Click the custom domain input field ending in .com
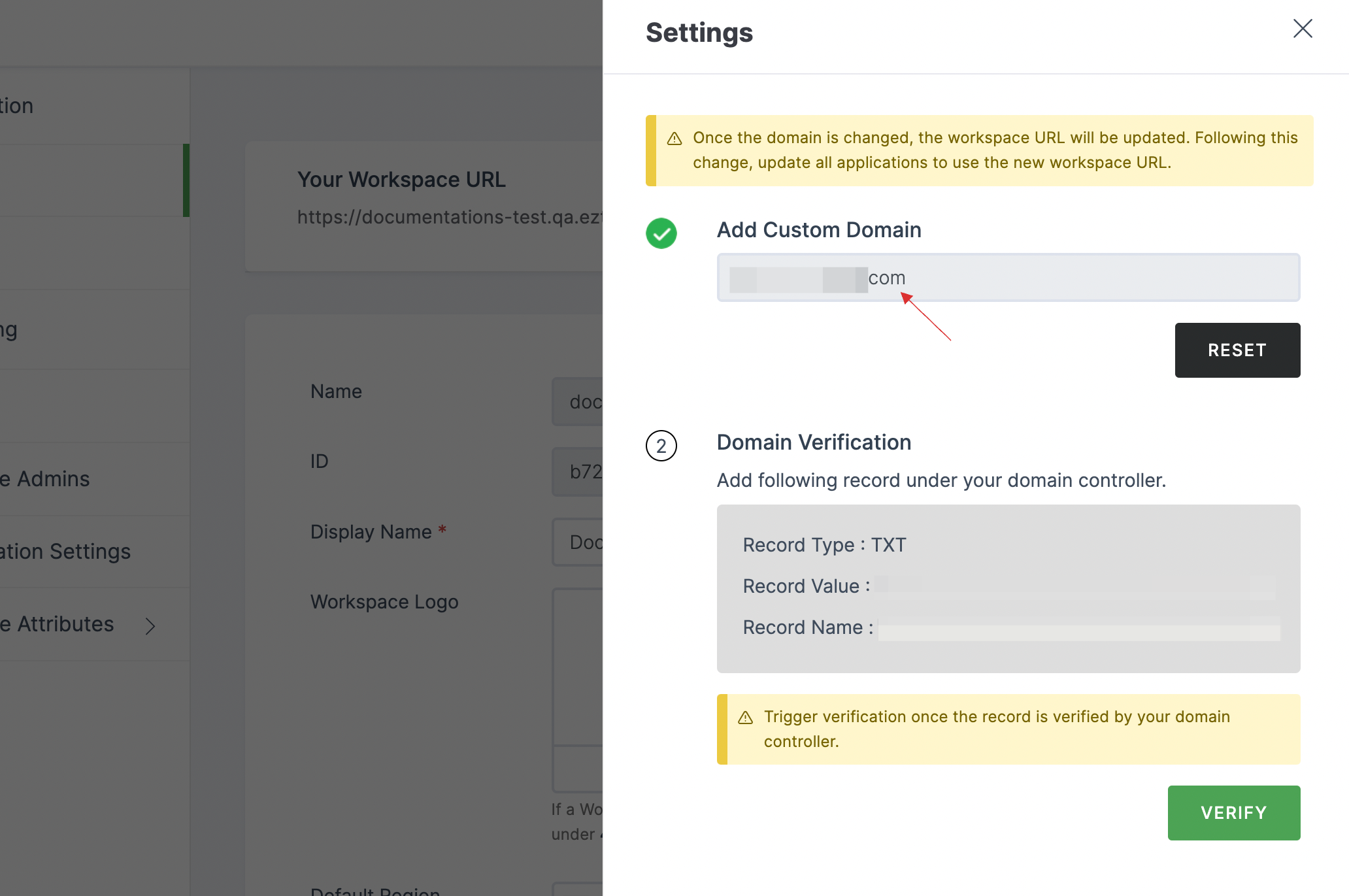The height and width of the screenshot is (896, 1349). pos(1008,278)
